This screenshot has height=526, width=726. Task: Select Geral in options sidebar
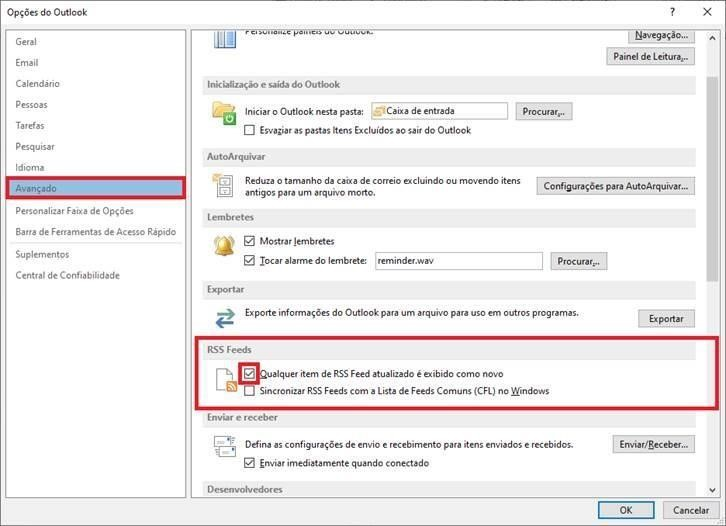tap(96, 42)
